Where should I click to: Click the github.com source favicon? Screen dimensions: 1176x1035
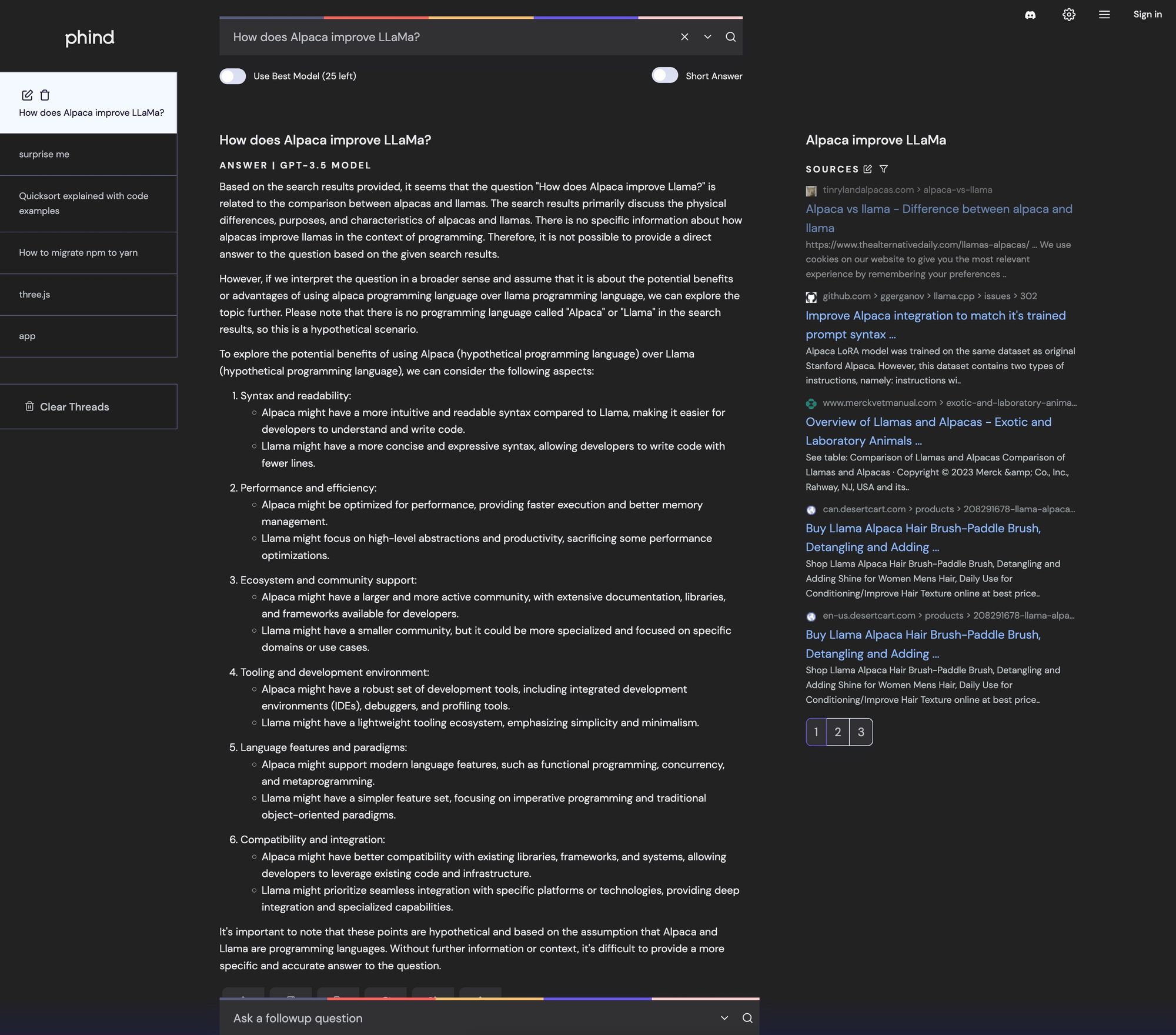[811, 297]
